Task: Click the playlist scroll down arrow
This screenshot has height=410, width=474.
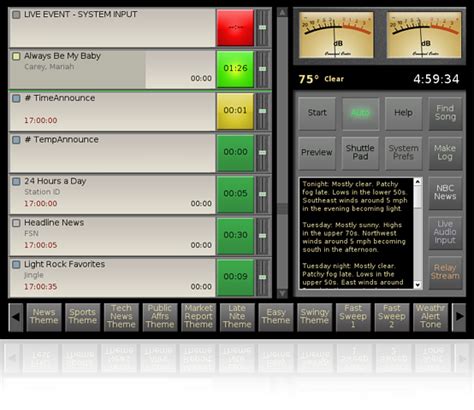Action: click(x=282, y=293)
